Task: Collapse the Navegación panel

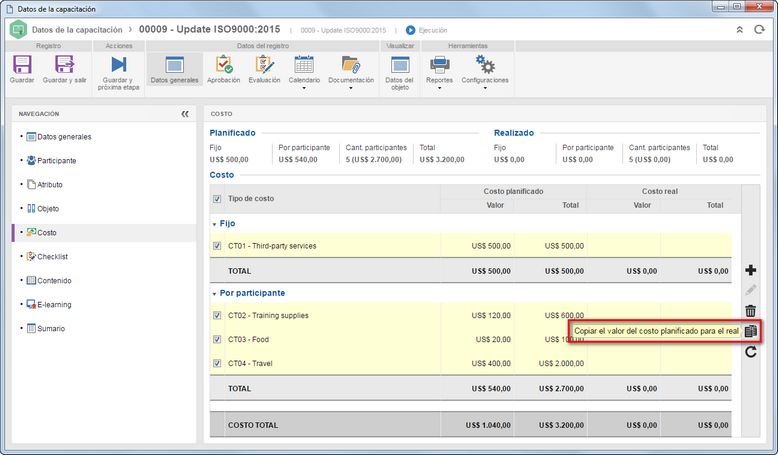Action: pos(185,114)
